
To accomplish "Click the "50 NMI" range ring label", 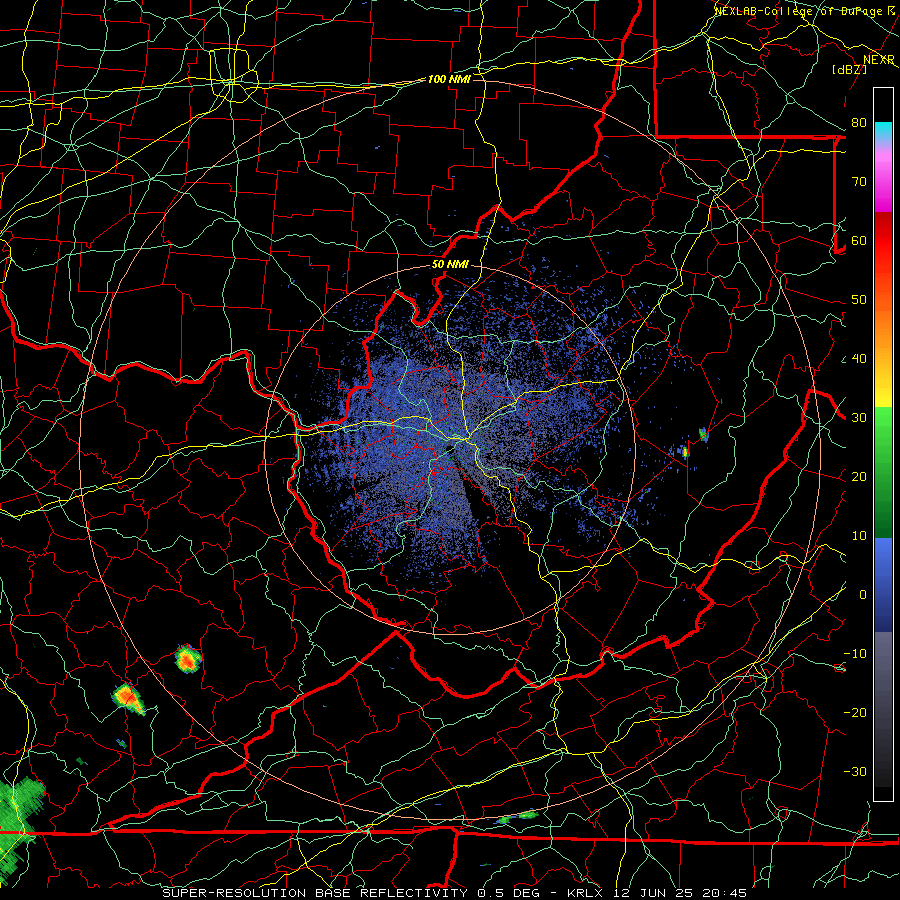I will click(x=450, y=265).
